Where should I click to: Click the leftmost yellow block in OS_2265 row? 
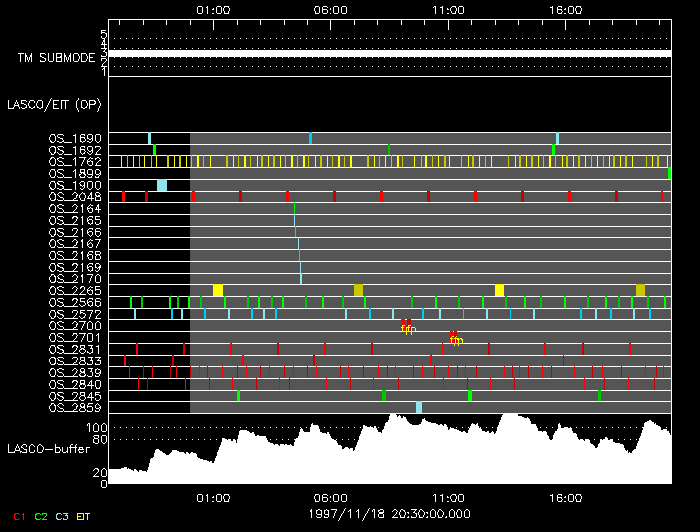pos(218,290)
